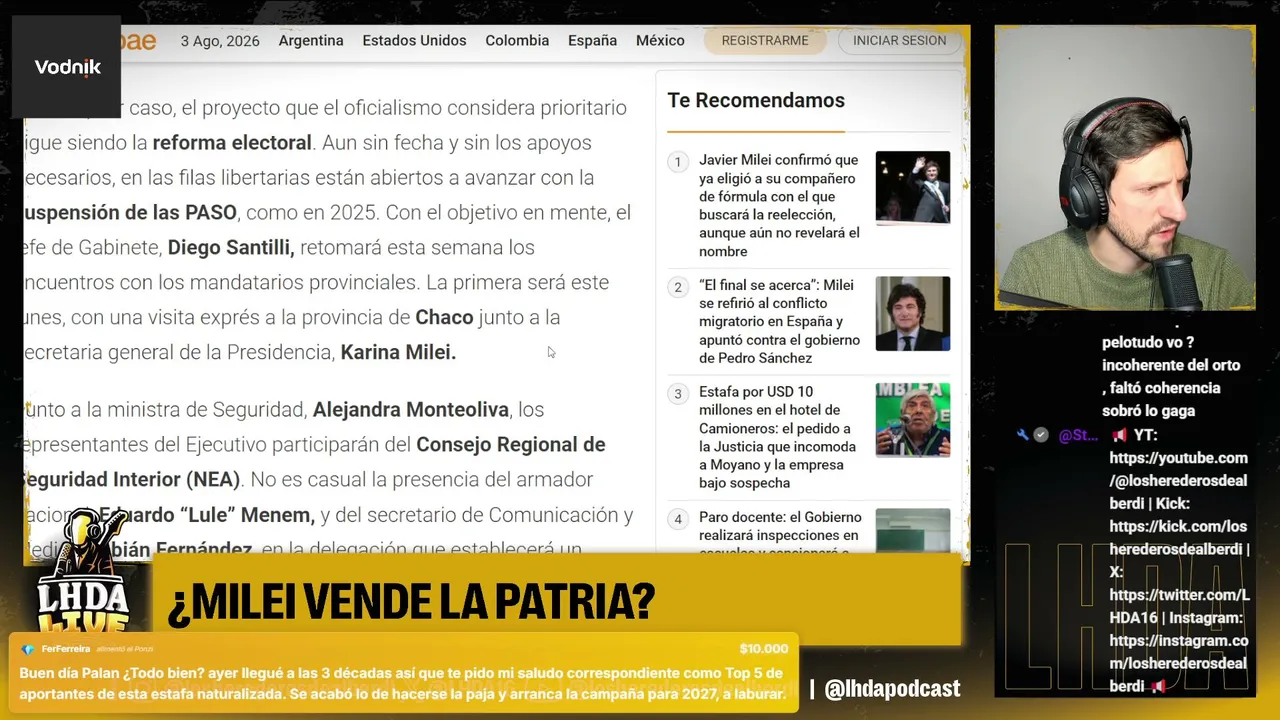Click the Paro docente thumbnail
1280x720 pixels.
[x=913, y=532]
